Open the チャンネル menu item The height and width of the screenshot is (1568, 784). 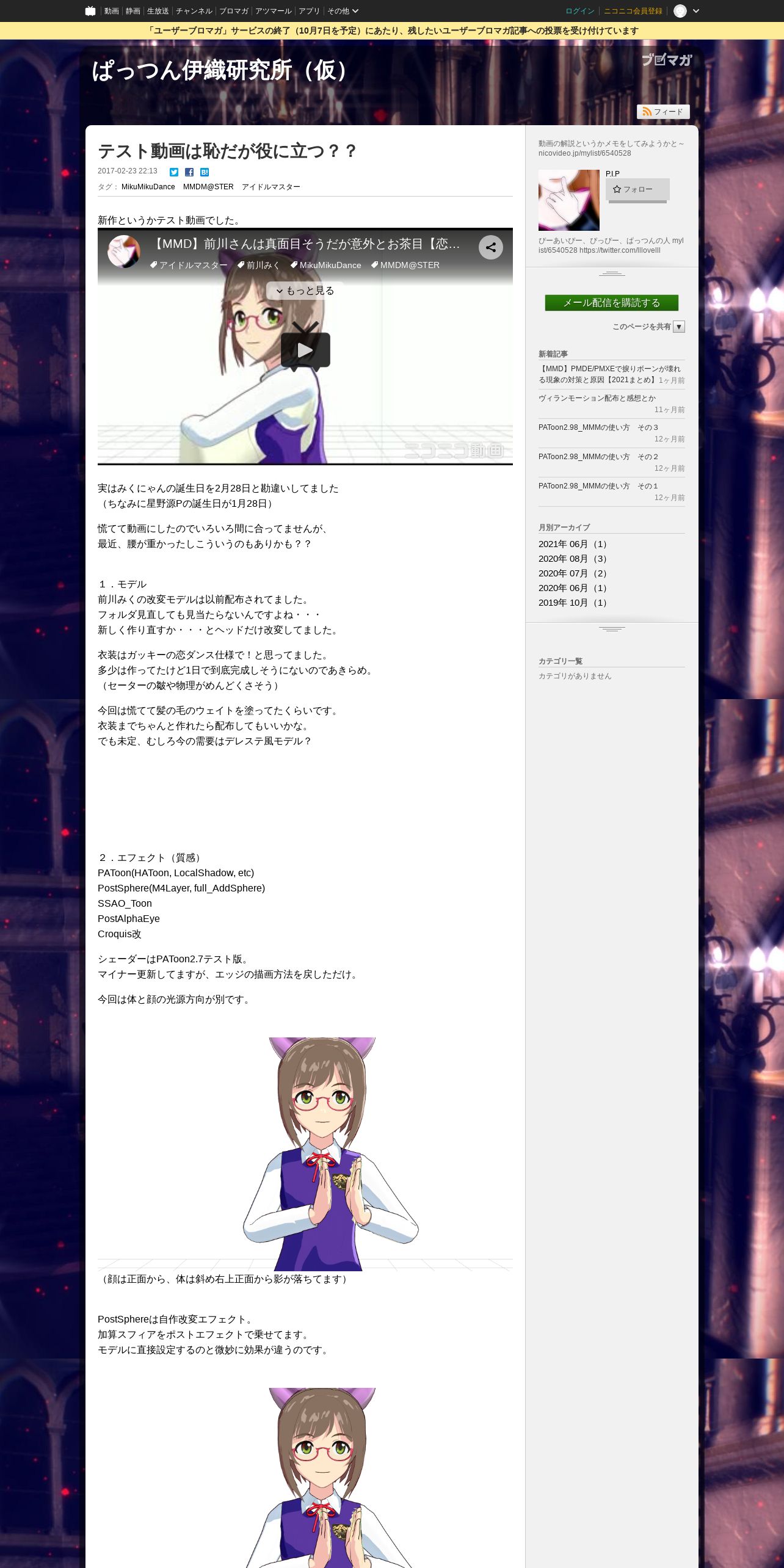[194, 11]
